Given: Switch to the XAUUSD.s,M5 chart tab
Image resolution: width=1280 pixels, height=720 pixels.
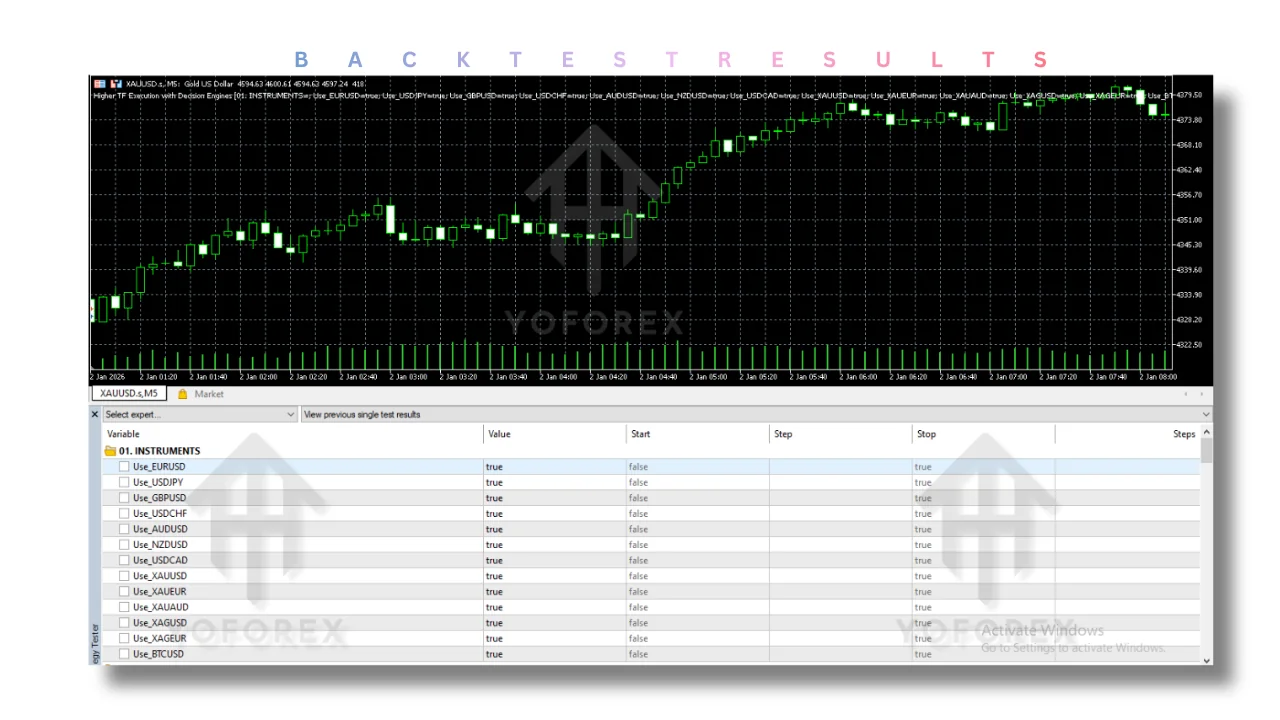Looking at the screenshot, I should pyautogui.click(x=129, y=394).
